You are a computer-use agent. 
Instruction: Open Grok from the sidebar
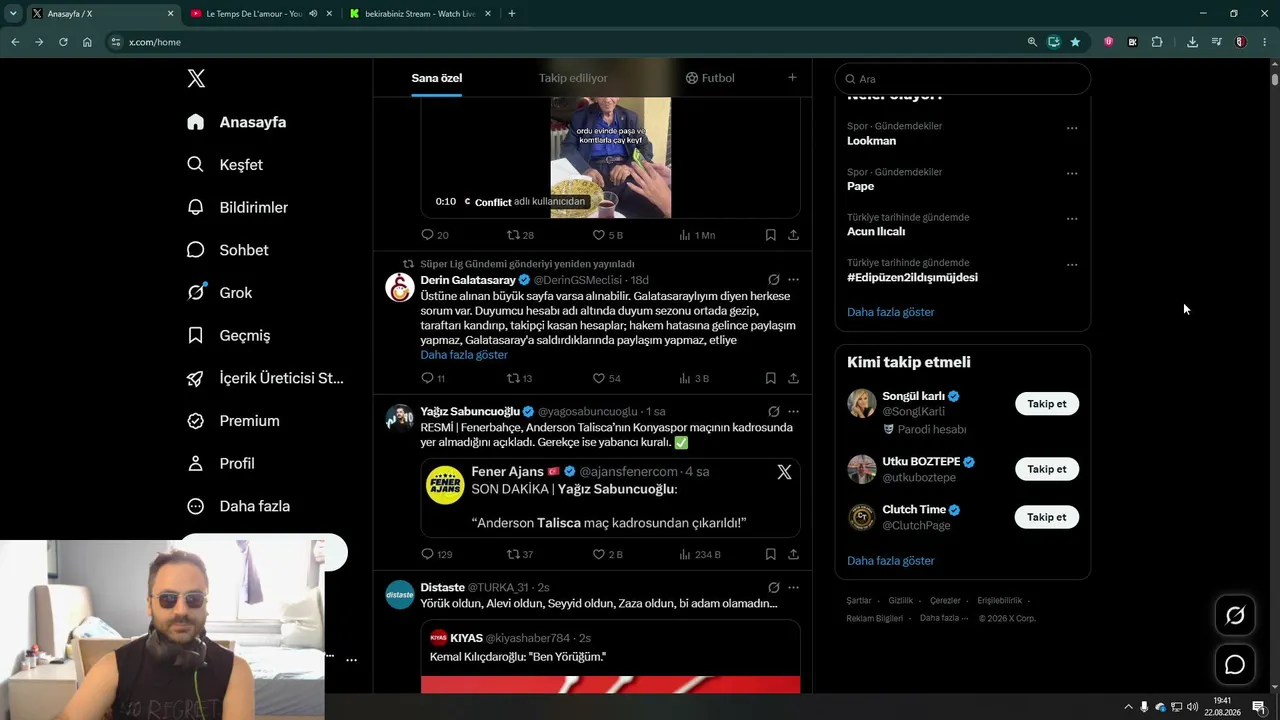tap(220, 293)
